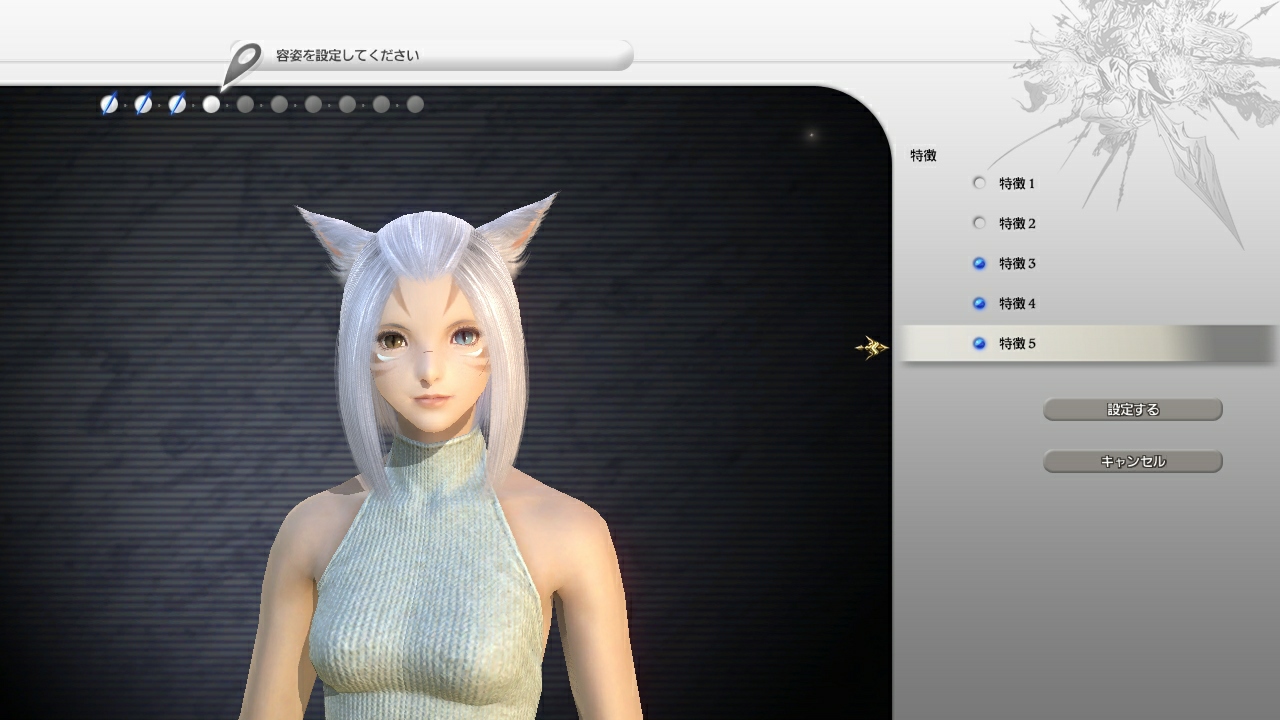Select the 特徴1 radio button

(x=978, y=183)
